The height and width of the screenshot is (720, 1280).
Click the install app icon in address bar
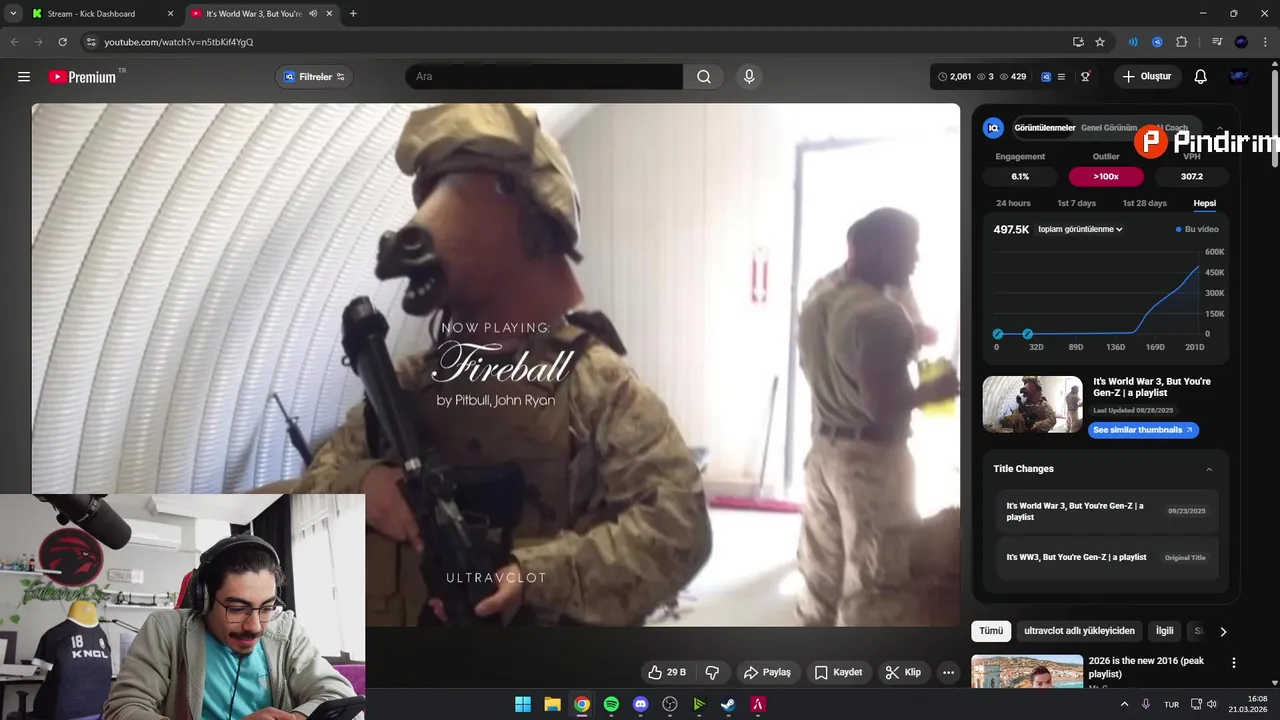coord(1078,42)
